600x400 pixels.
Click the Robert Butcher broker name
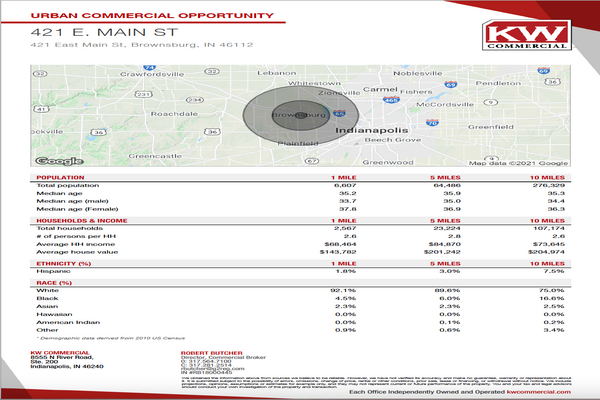coord(208,353)
